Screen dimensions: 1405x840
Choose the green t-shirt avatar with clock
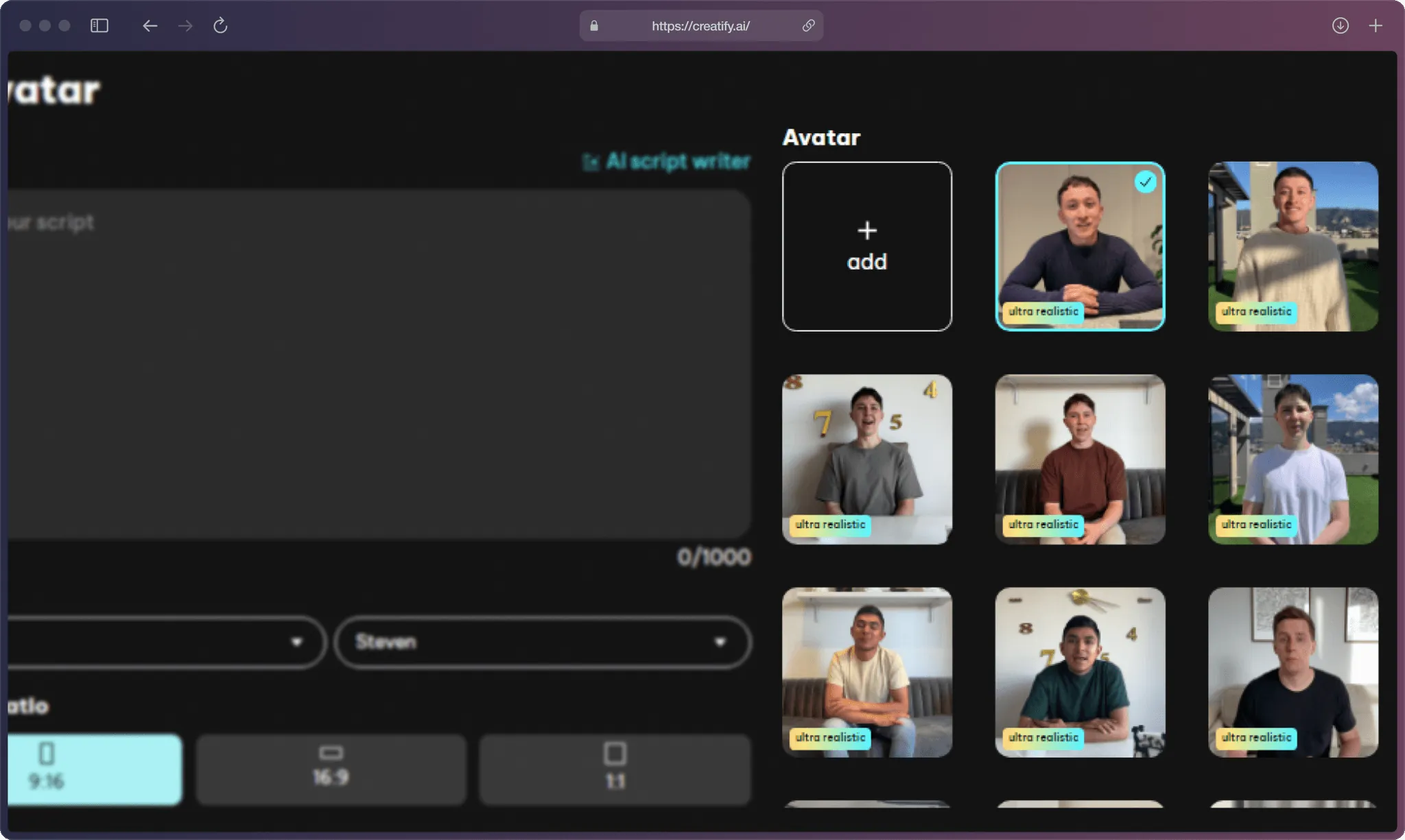[1081, 673]
